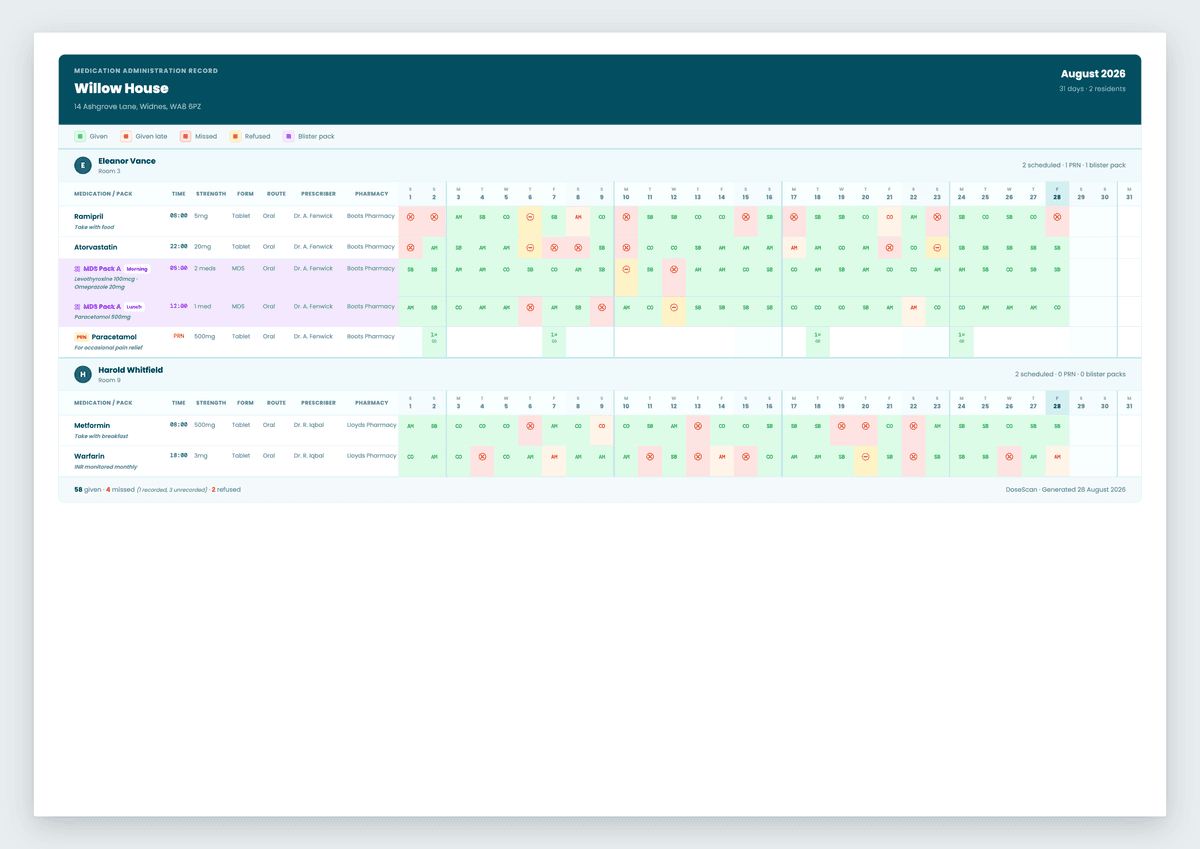
Task: Click the Lunch tag on MDS Pack A
Action: 134,307
